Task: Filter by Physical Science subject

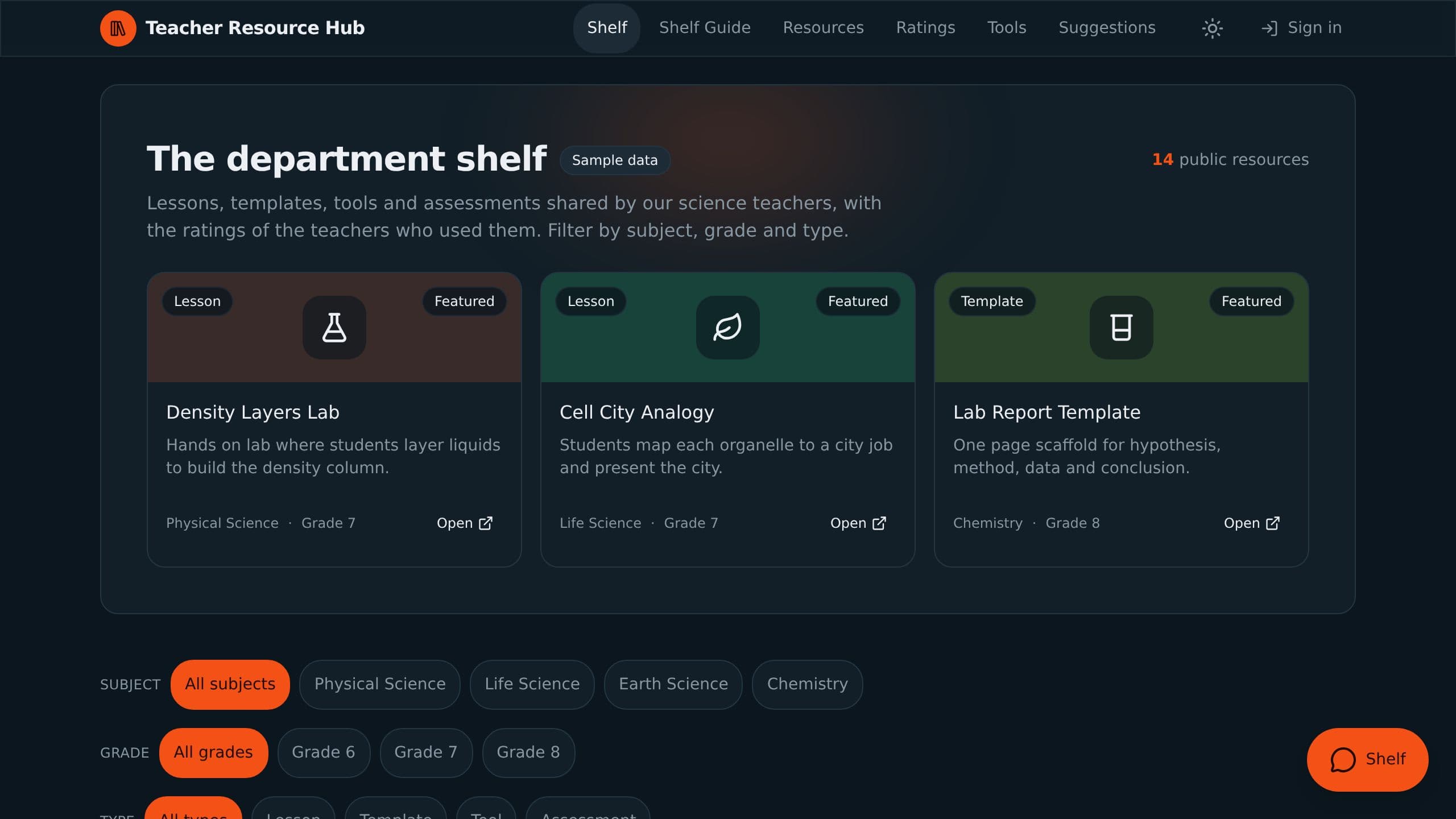Action: pos(380,684)
